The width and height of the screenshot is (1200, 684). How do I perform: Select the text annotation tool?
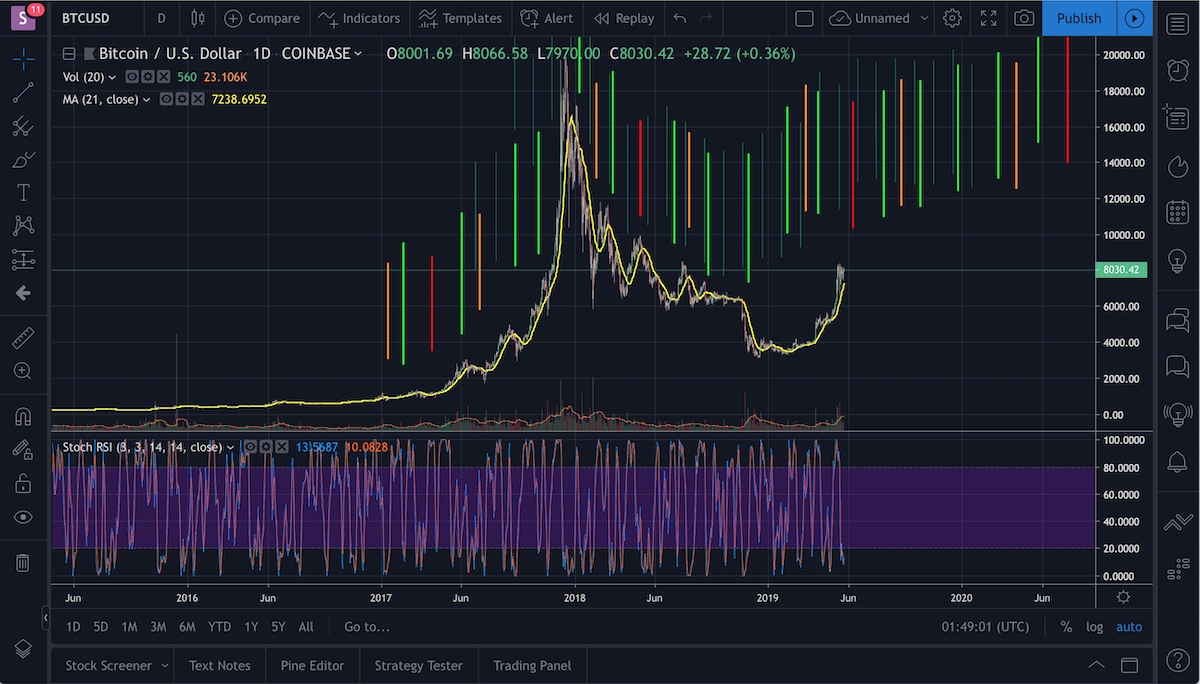click(23, 193)
